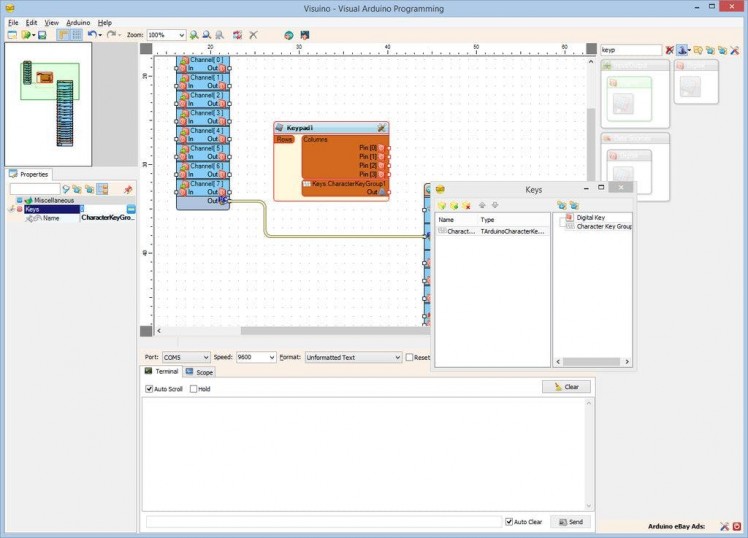This screenshot has width=748, height=538.
Task: Click the Clear button in terminal
Action: coord(566,387)
